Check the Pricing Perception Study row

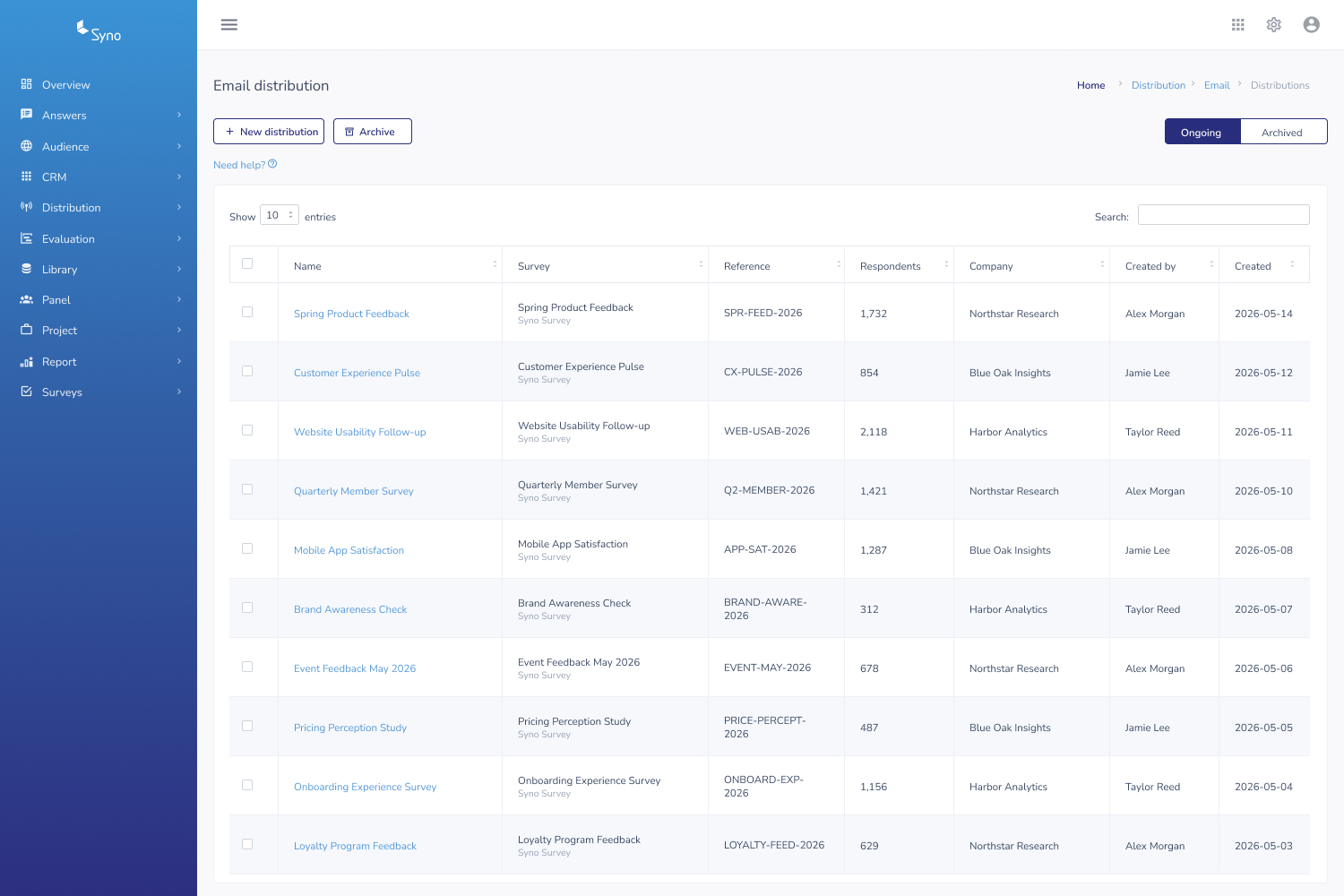pos(247,726)
